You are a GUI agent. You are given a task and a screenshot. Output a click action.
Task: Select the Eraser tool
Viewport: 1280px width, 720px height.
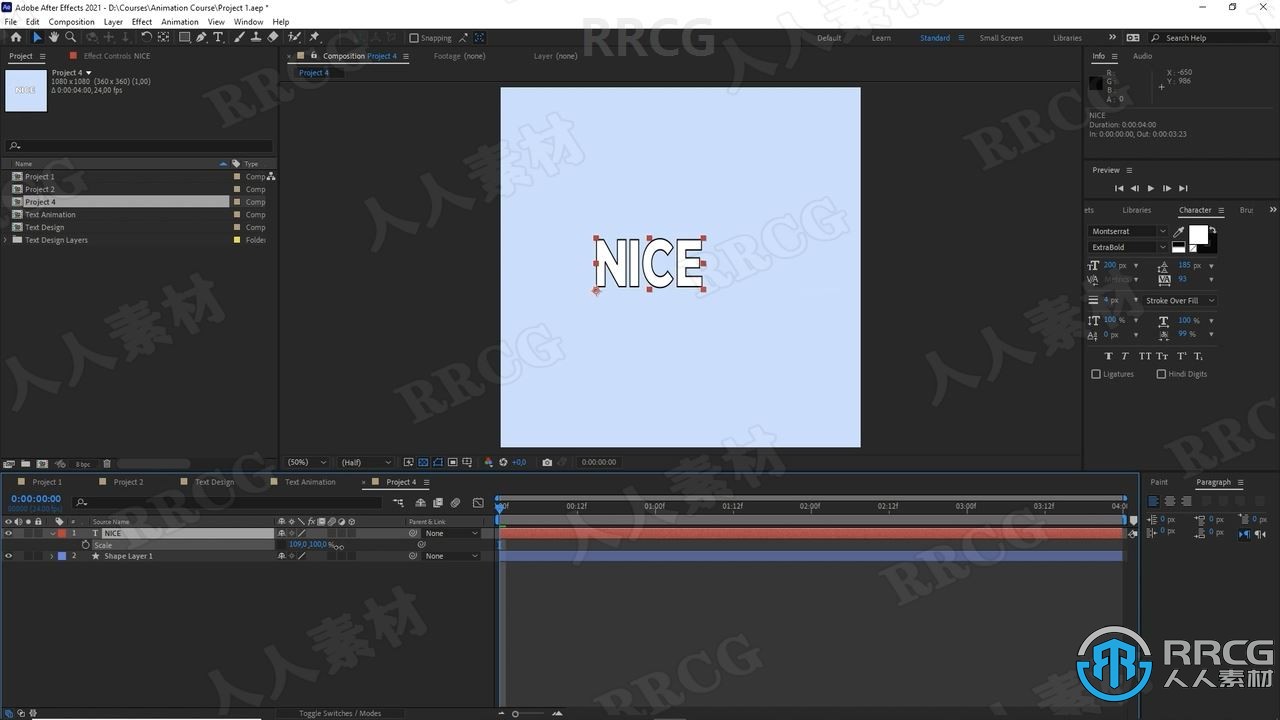[x=273, y=37]
